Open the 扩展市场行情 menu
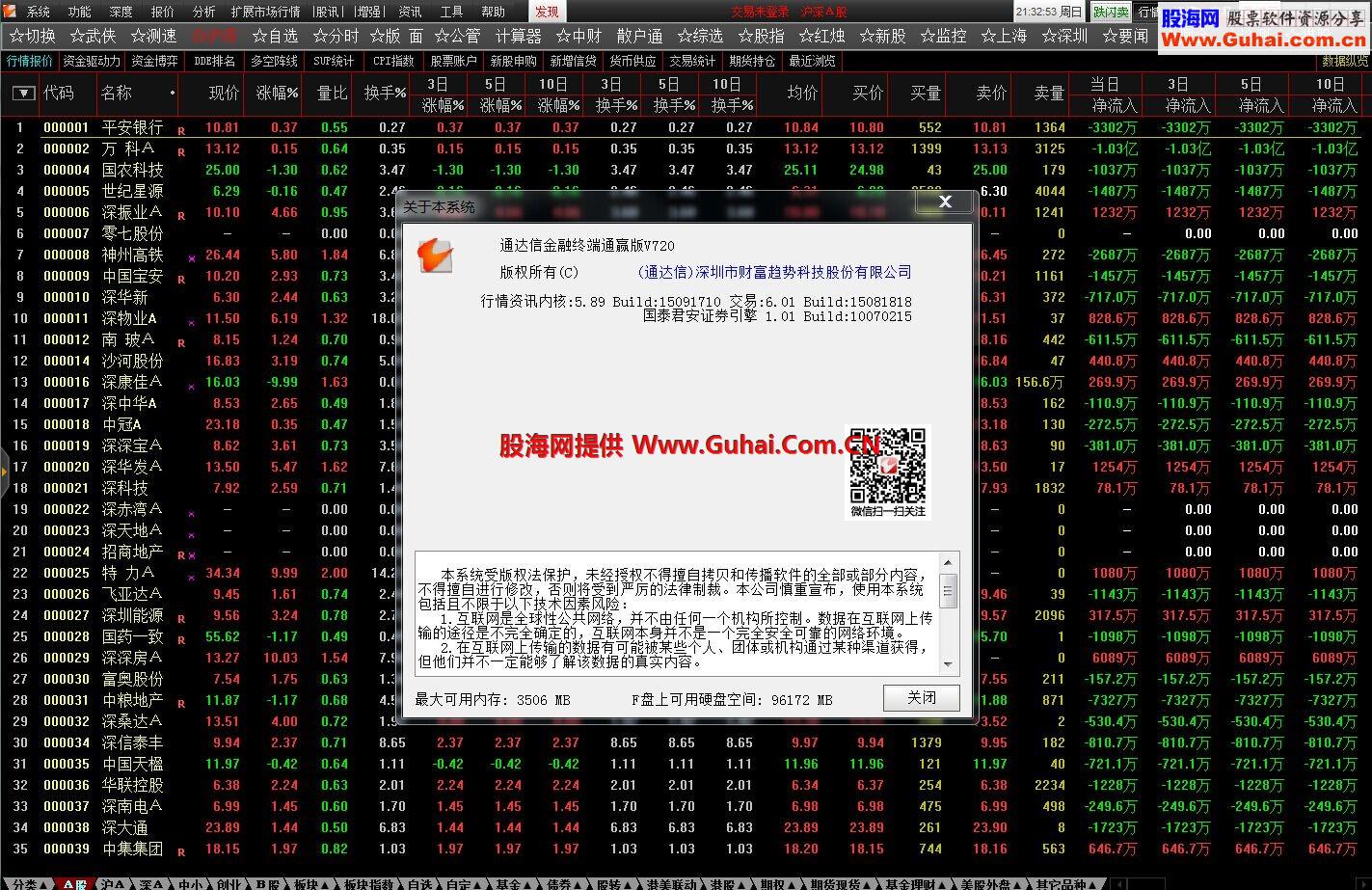Viewport: 1372px width, 890px height. click(265, 12)
